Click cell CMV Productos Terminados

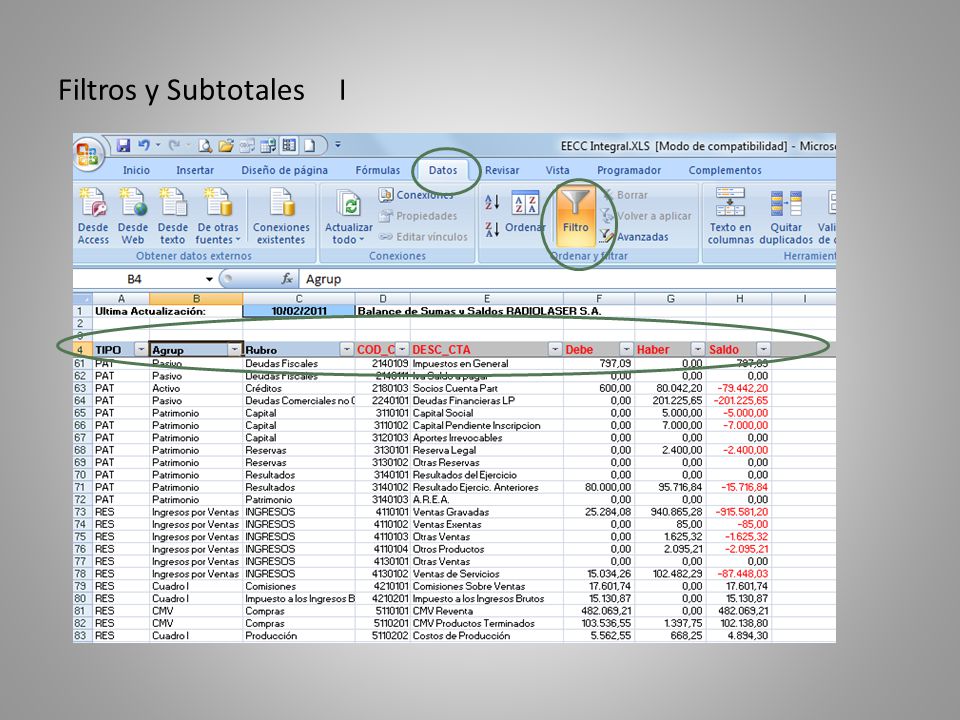click(x=487, y=623)
